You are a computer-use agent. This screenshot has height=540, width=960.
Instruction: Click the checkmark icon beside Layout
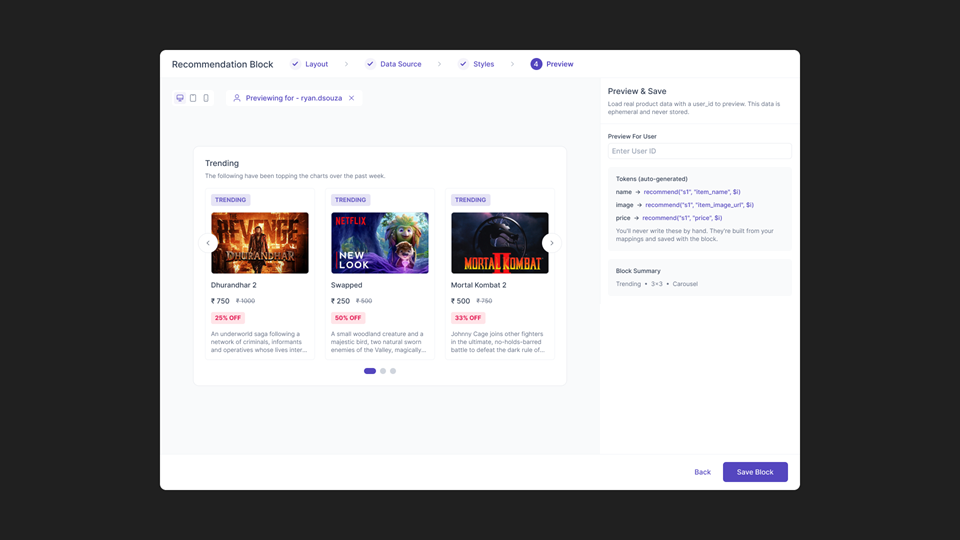point(296,64)
